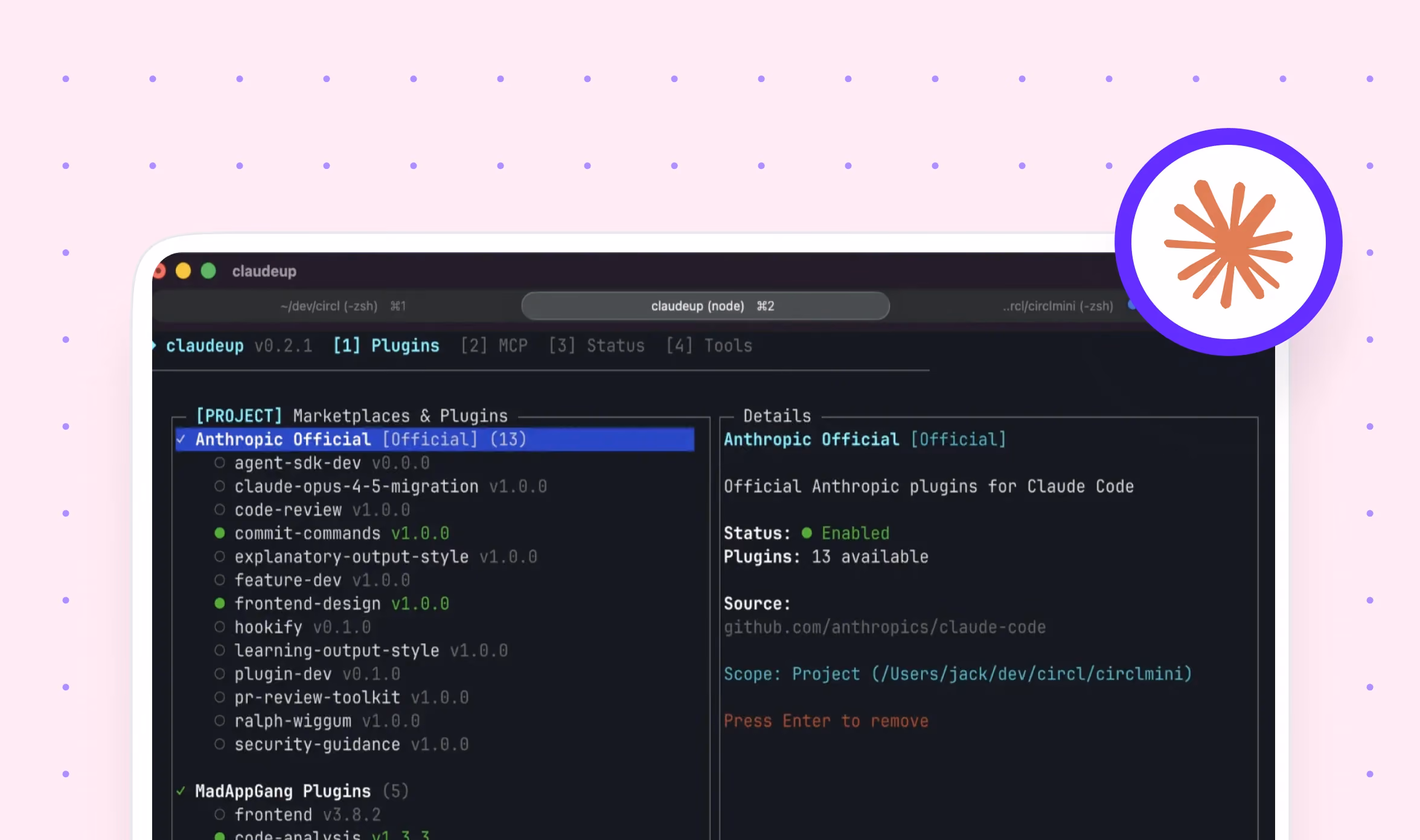This screenshot has width=1420, height=840.
Task: Enable the security-guidance plugin circle
Action: pos(220,744)
